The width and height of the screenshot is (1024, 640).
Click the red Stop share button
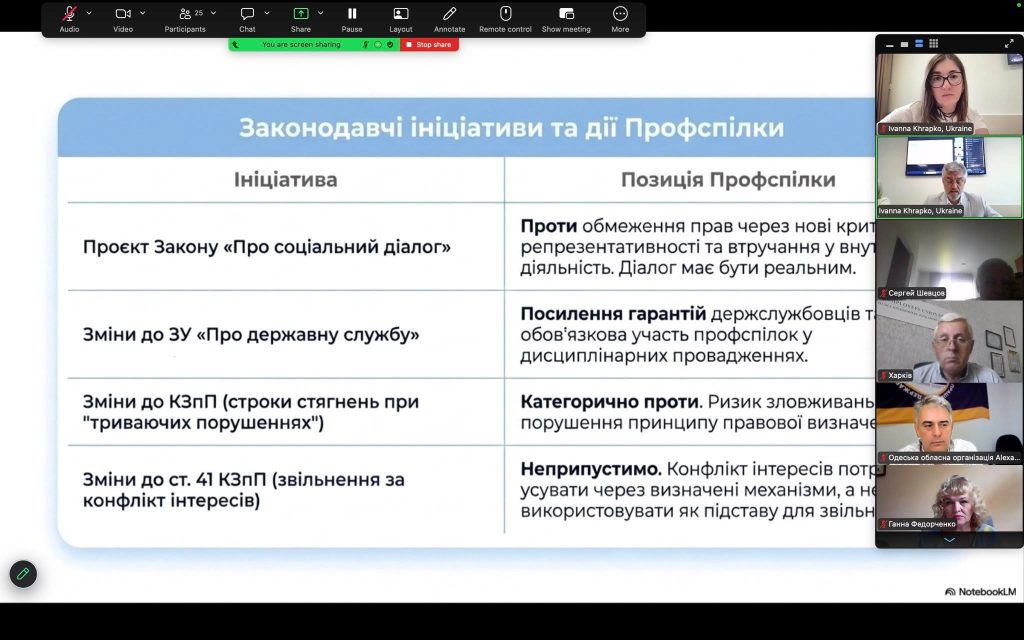tap(429, 44)
